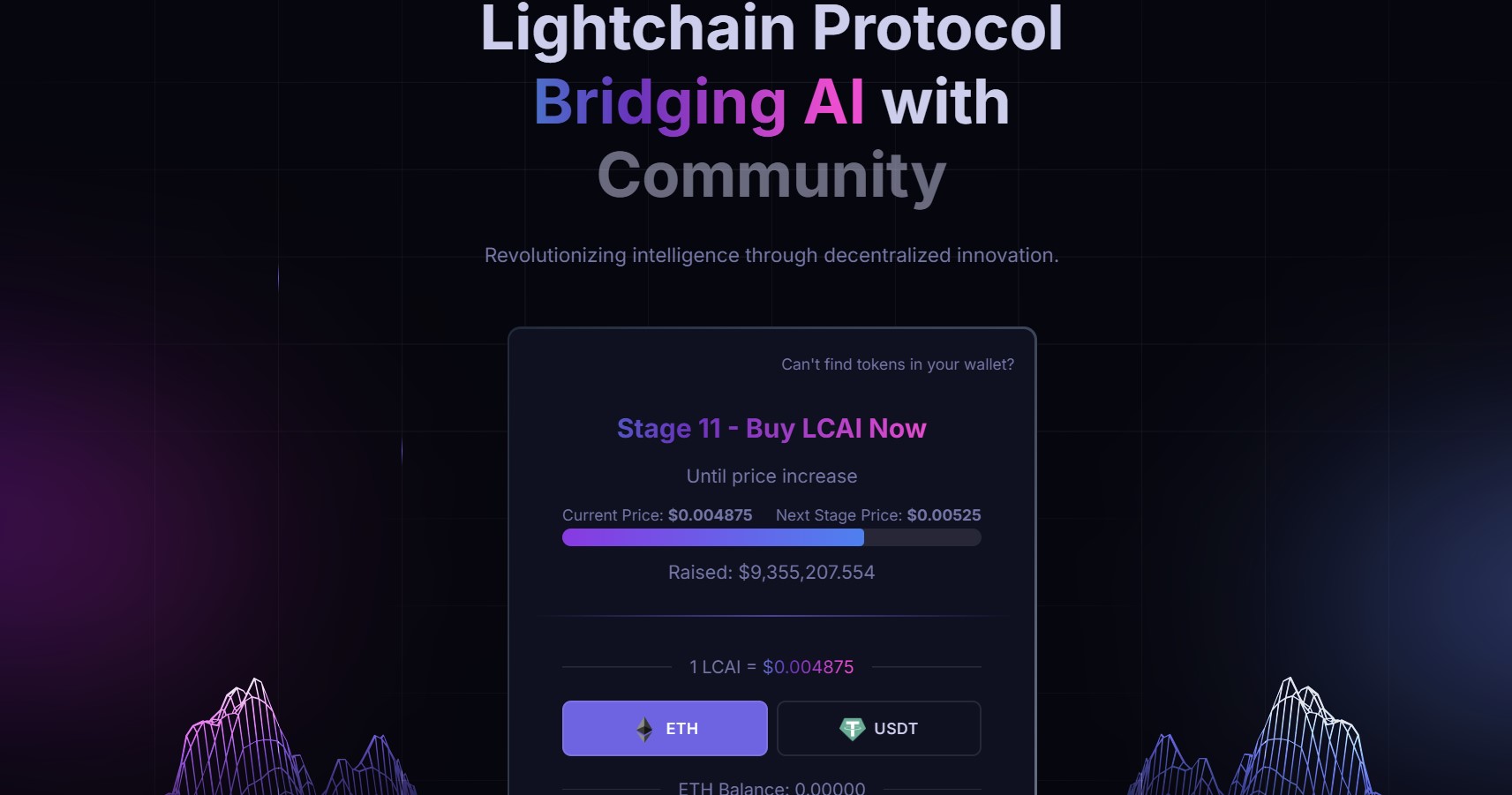Viewport: 1512px width, 795px height.
Task: Click the "Bridging AI" gradient text
Action: coord(699,102)
